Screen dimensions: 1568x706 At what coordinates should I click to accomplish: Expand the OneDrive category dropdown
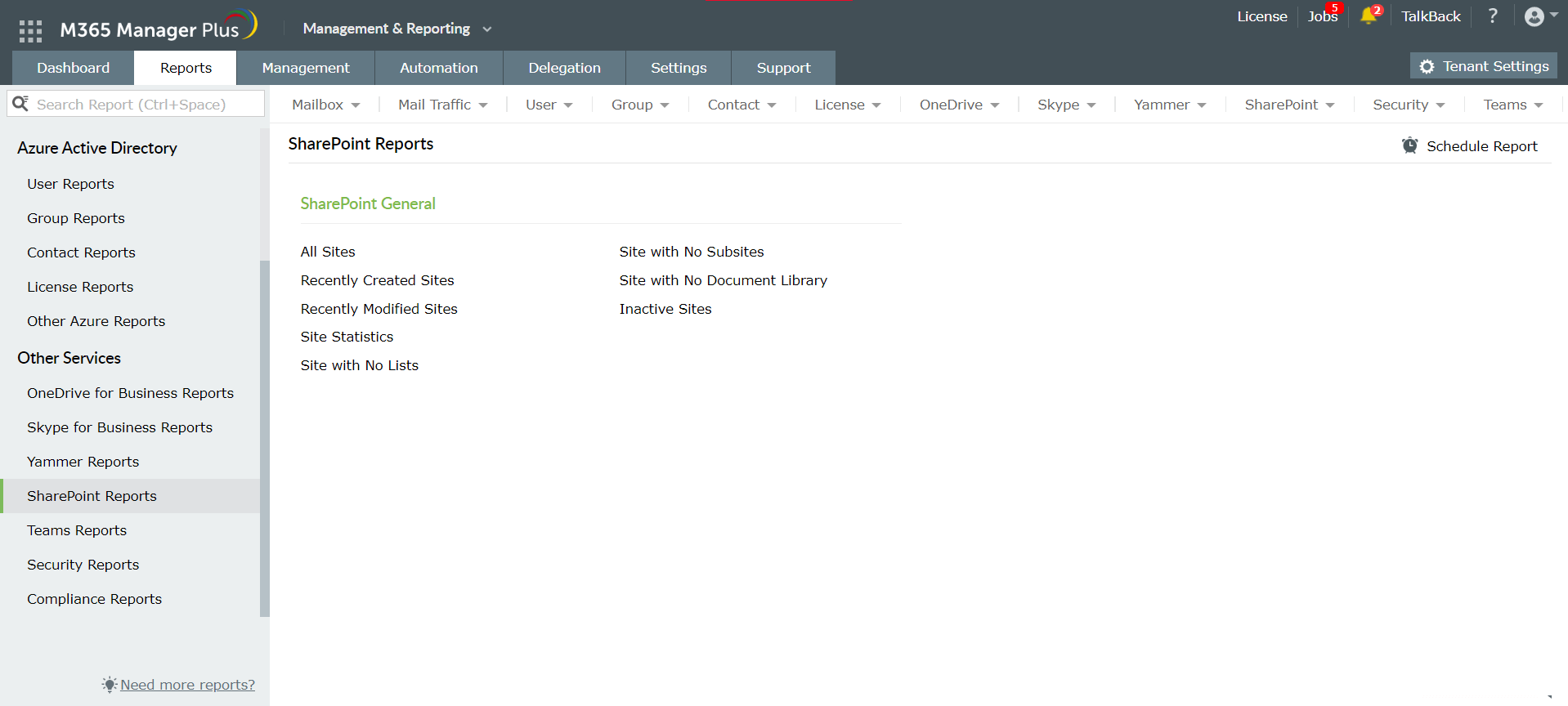point(960,105)
